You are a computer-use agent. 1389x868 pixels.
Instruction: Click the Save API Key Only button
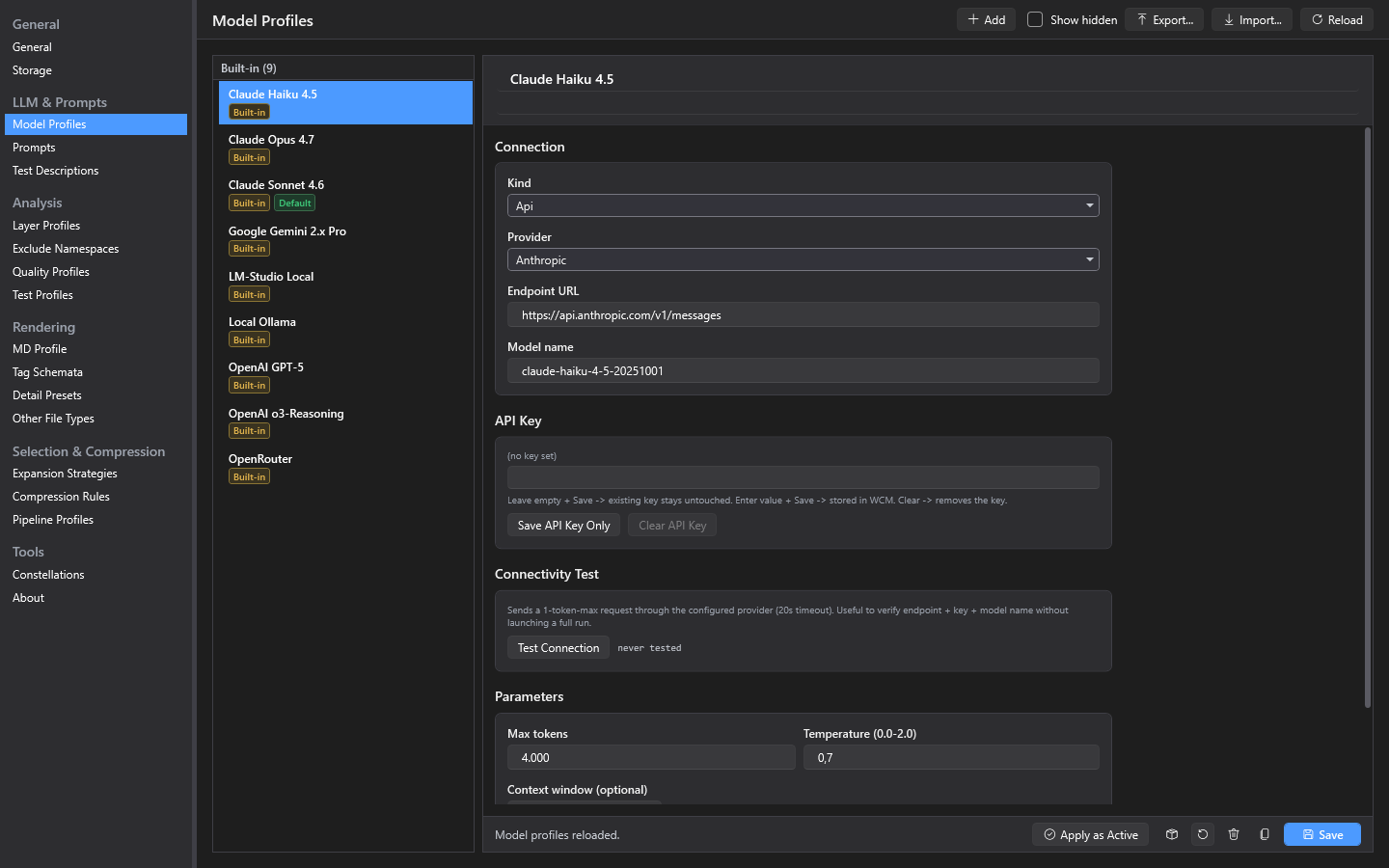click(564, 525)
